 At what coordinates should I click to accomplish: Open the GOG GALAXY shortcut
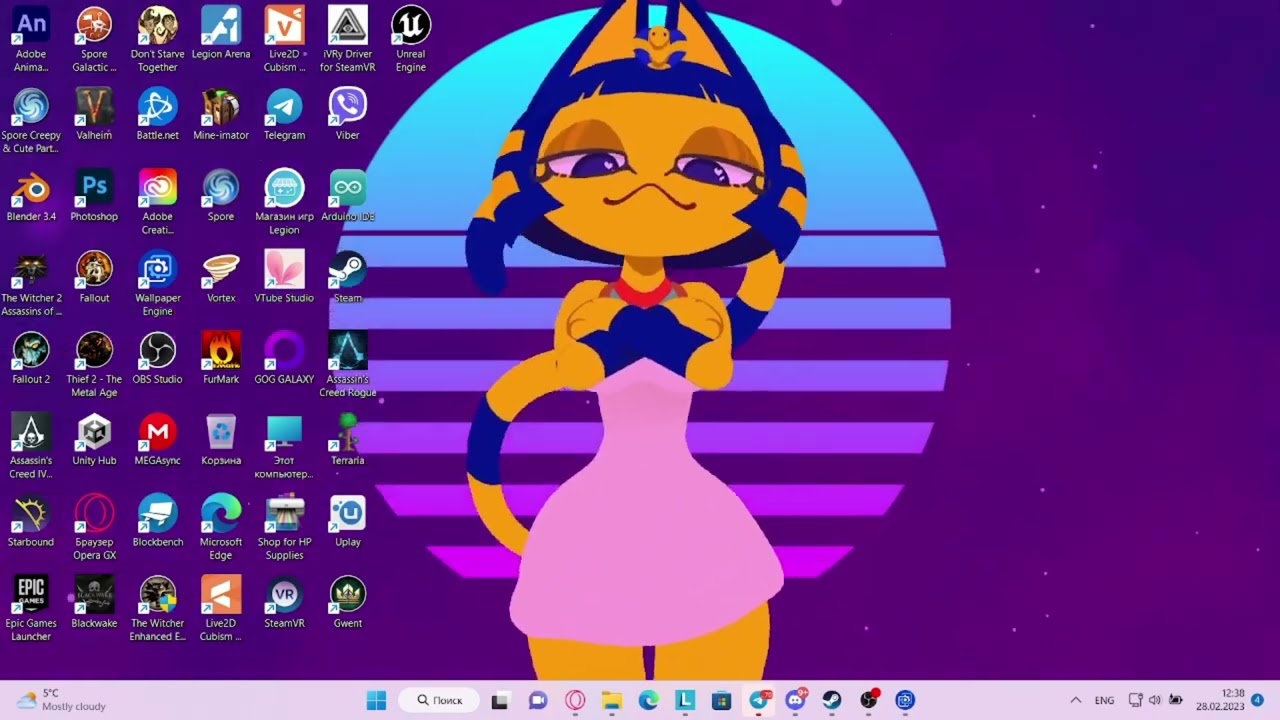click(284, 359)
